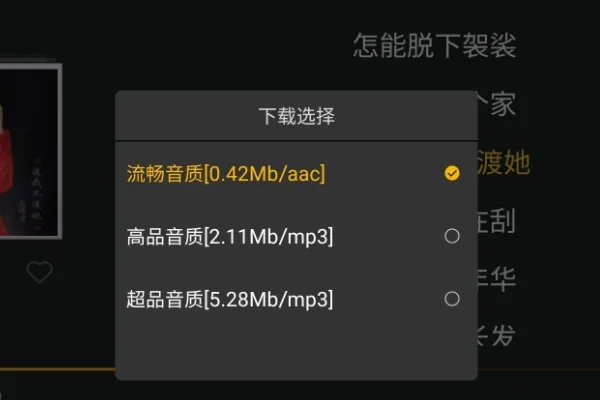The width and height of the screenshot is (600, 400).
Task: Tap the album cover thumbnail
Action: (30, 150)
